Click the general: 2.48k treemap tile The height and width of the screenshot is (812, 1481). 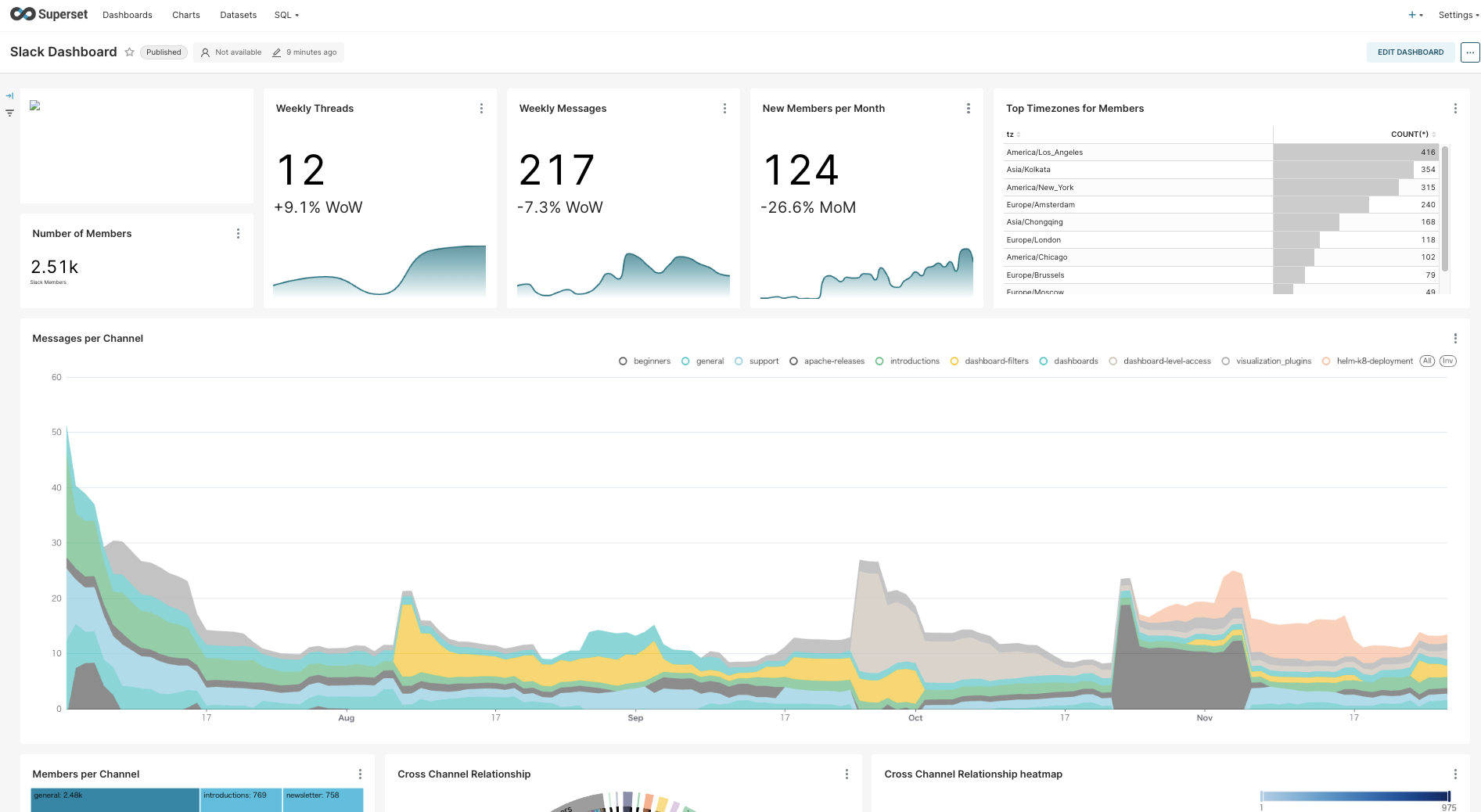click(x=115, y=800)
